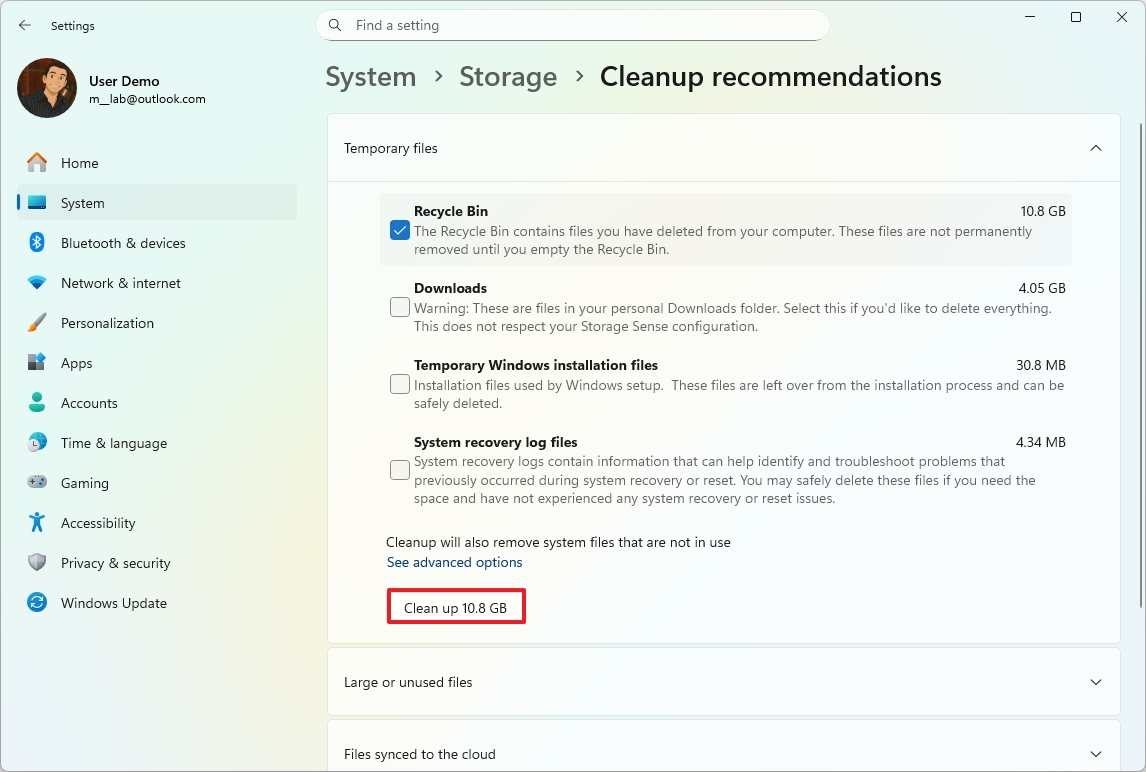1146x772 pixels.
Task: Open Bluetooth & devices icon
Action: pyautogui.click(x=37, y=243)
